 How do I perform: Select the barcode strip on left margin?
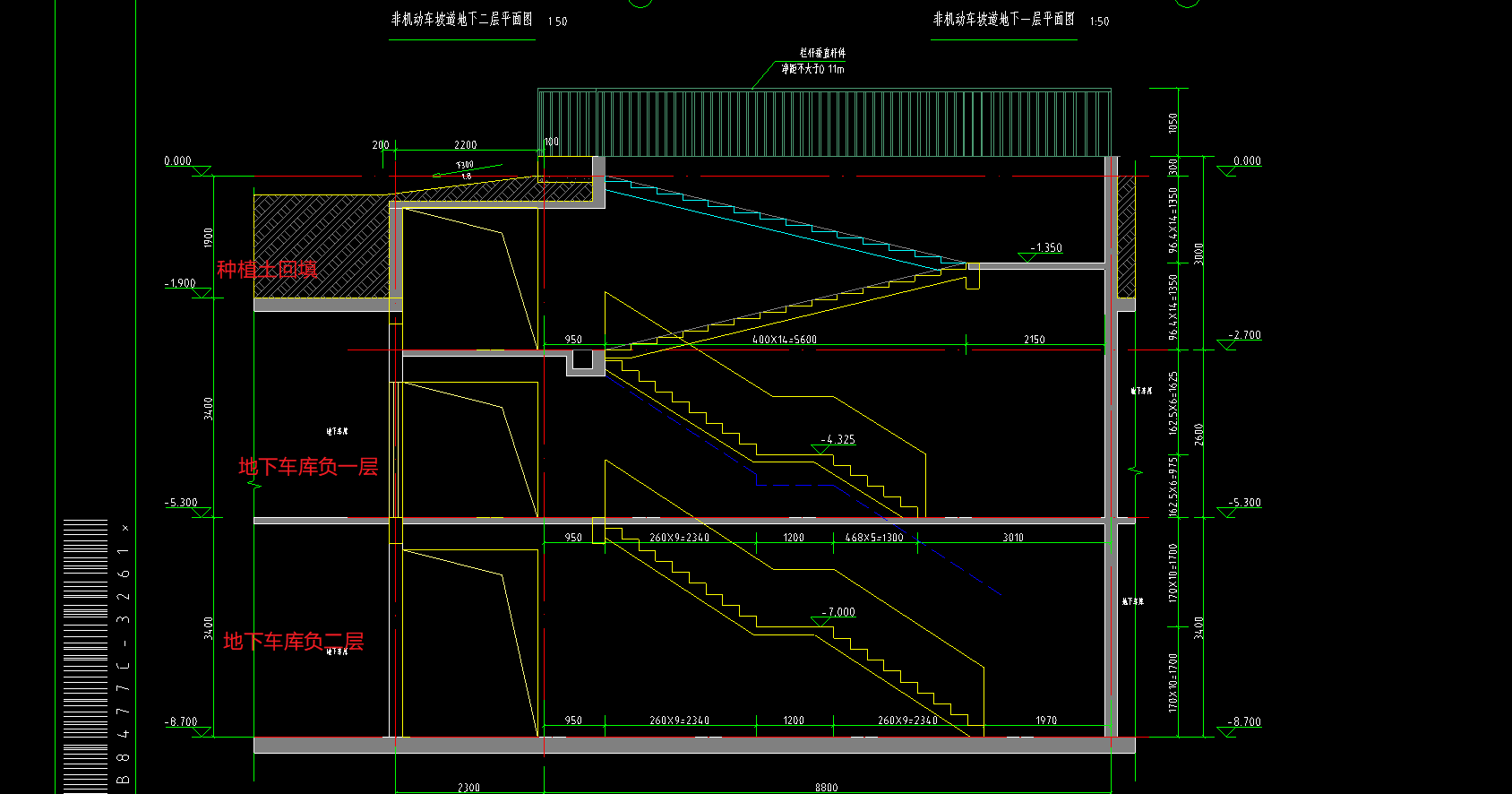coord(85,654)
